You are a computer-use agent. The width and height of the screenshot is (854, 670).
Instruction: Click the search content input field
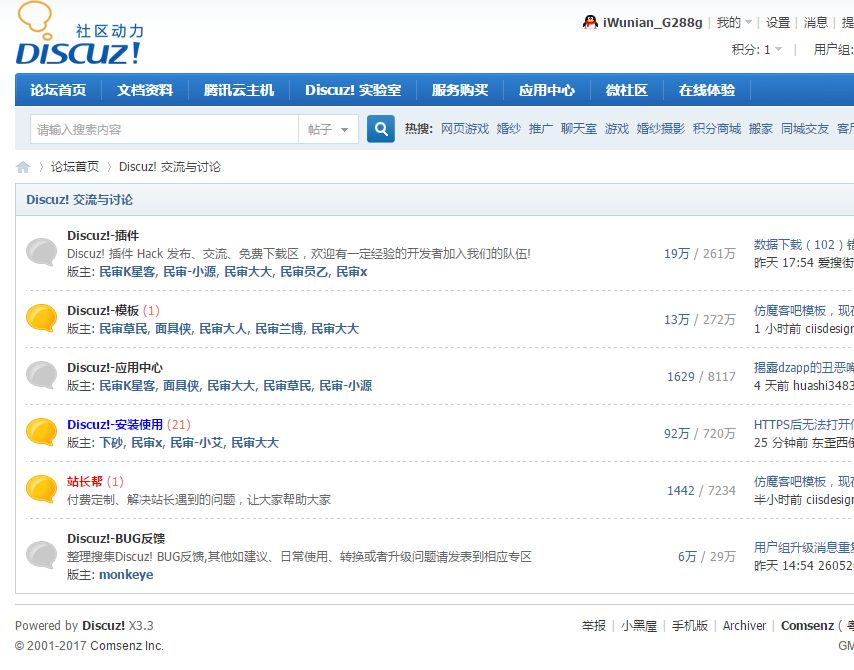coord(164,129)
